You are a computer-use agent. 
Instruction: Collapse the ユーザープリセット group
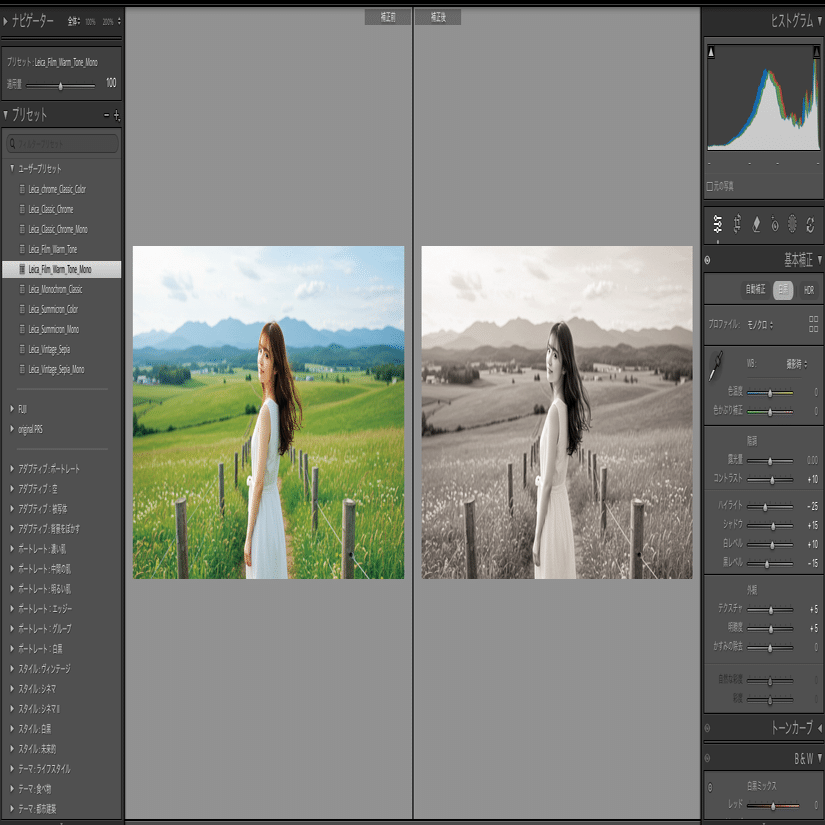click(x=12, y=168)
